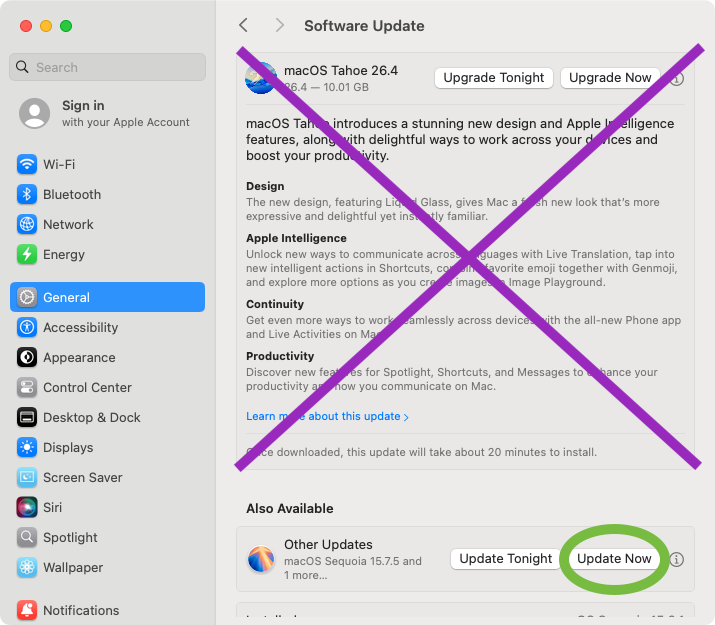Click Upgrade Now button

click(610, 78)
